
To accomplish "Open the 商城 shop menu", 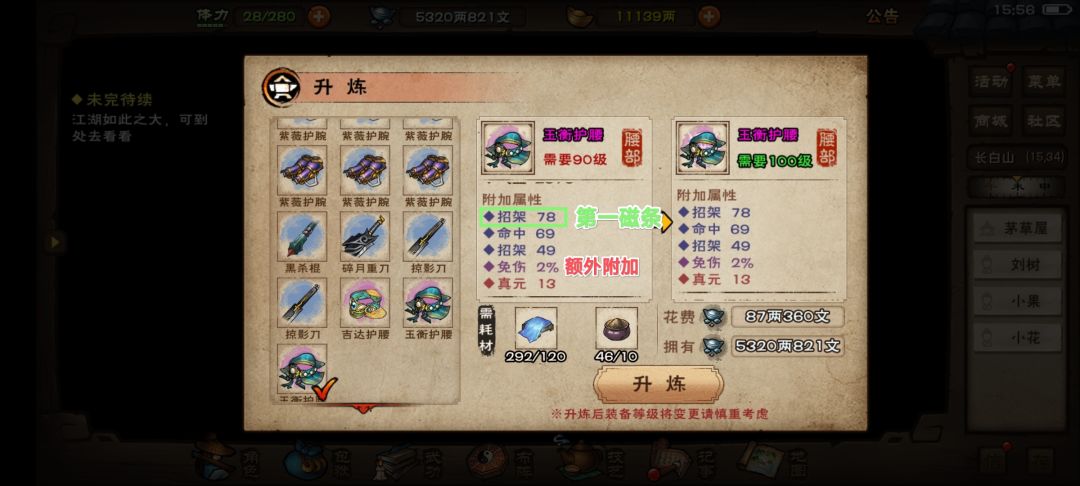I will click(991, 121).
